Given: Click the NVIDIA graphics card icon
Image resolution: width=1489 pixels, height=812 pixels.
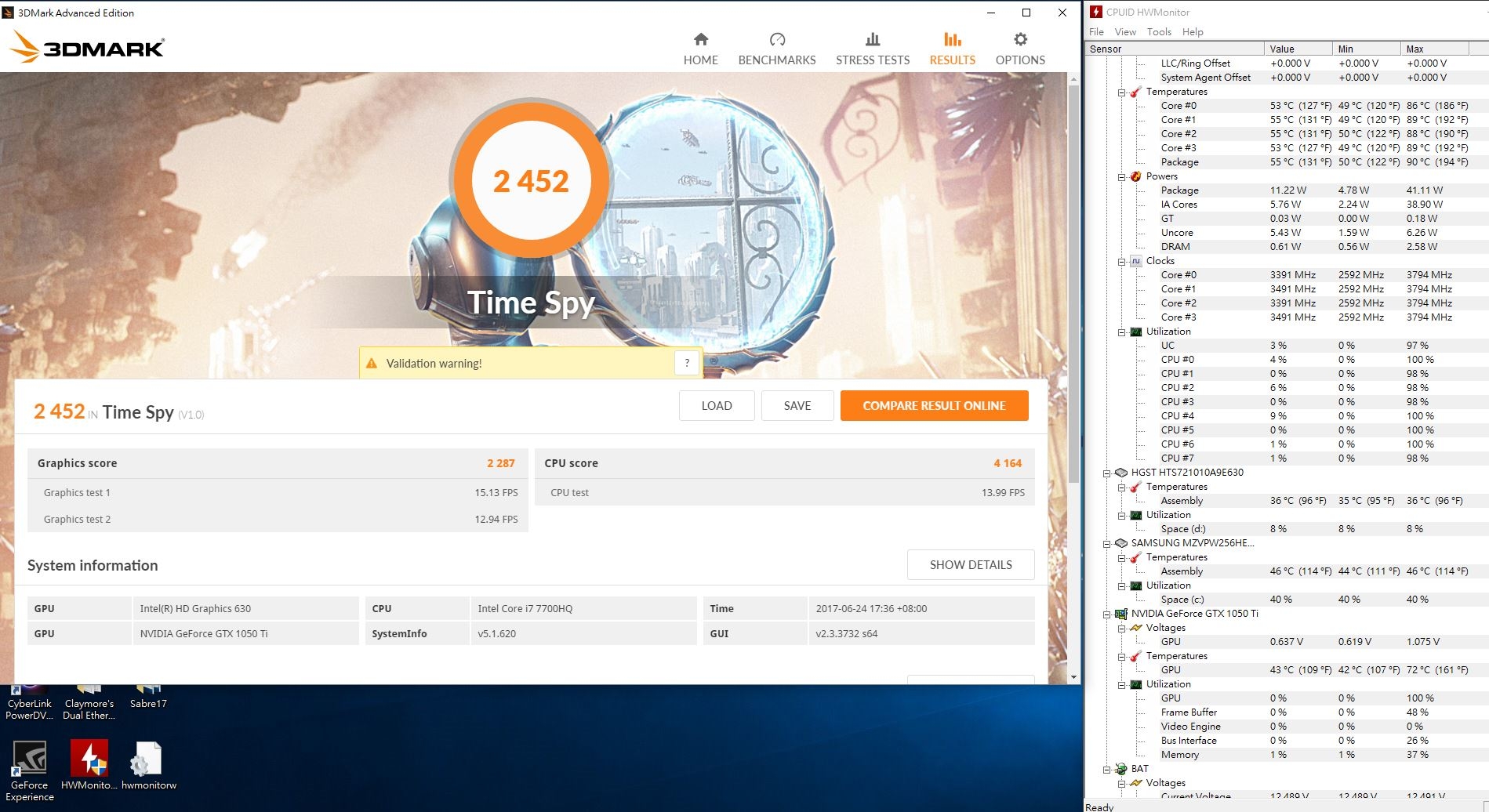Looking at the screenshot, I should 1121,614.
